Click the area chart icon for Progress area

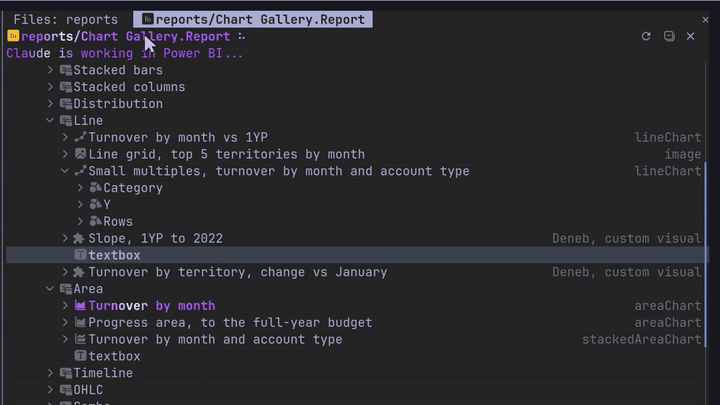coord(80,322)
